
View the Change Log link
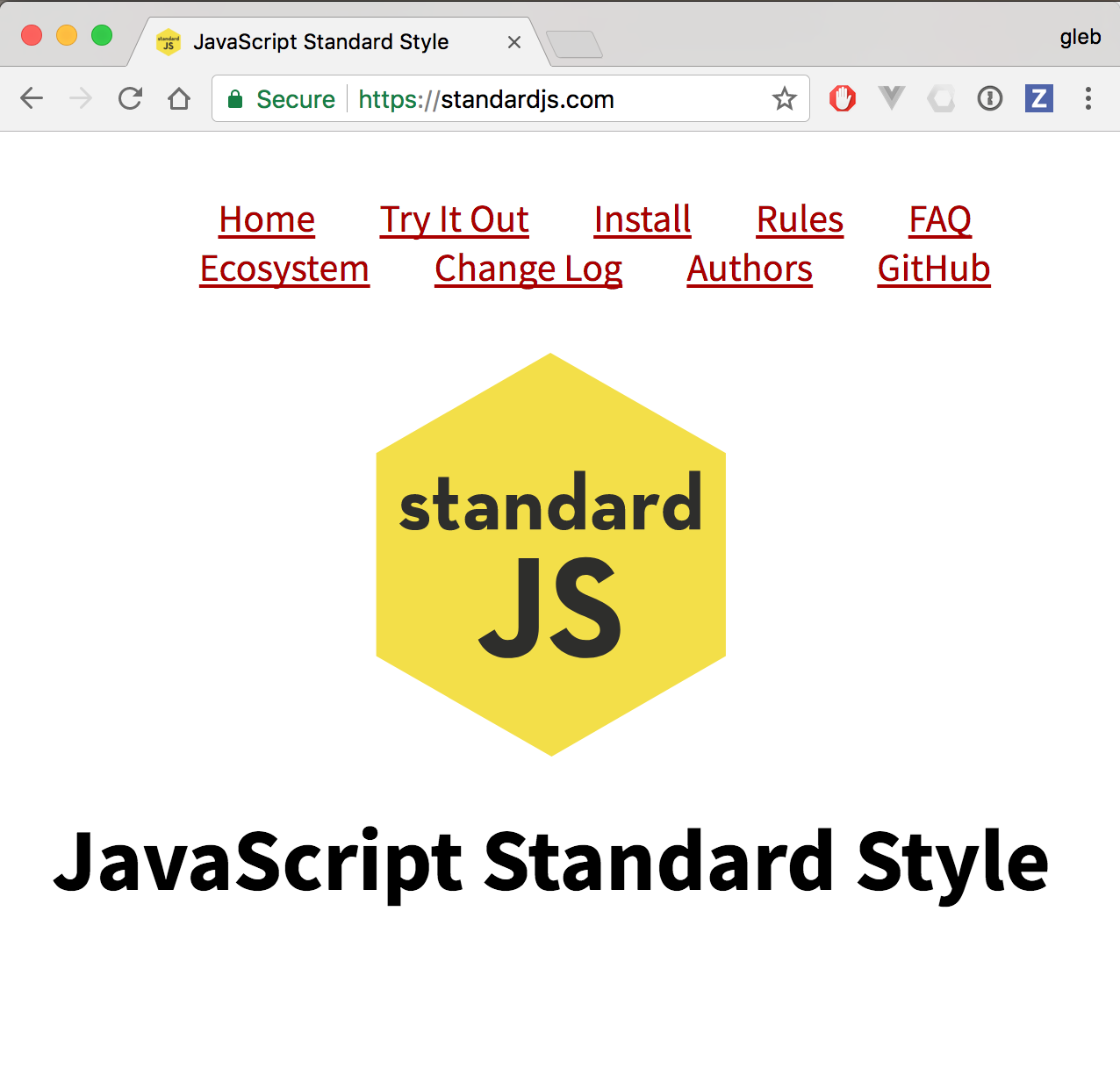point(528,269)
